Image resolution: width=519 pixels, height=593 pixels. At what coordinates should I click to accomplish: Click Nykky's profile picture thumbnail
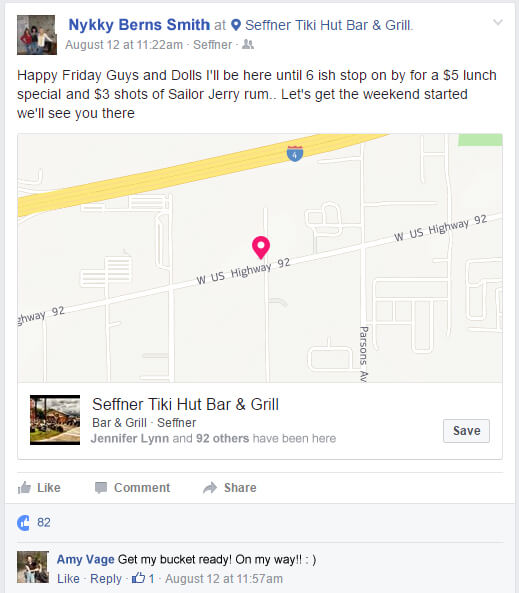coord(37,35)
